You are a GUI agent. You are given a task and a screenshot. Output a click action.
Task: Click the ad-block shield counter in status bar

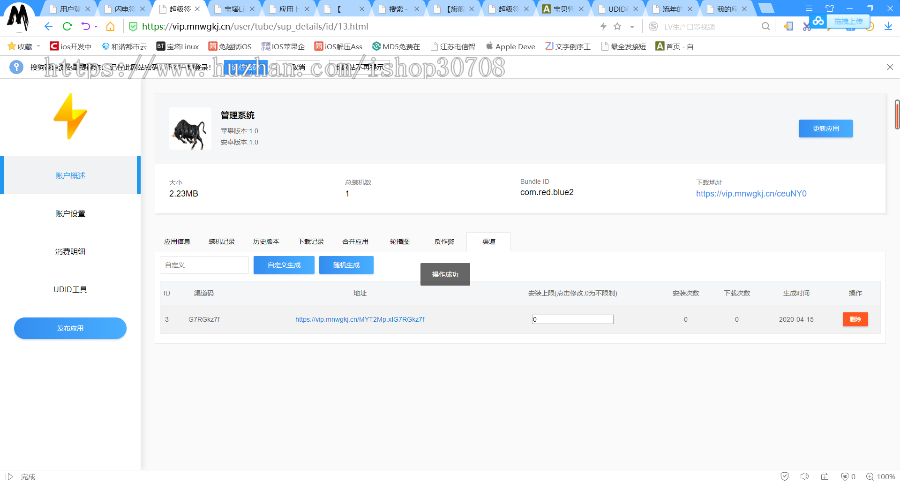tap(848, 476)
